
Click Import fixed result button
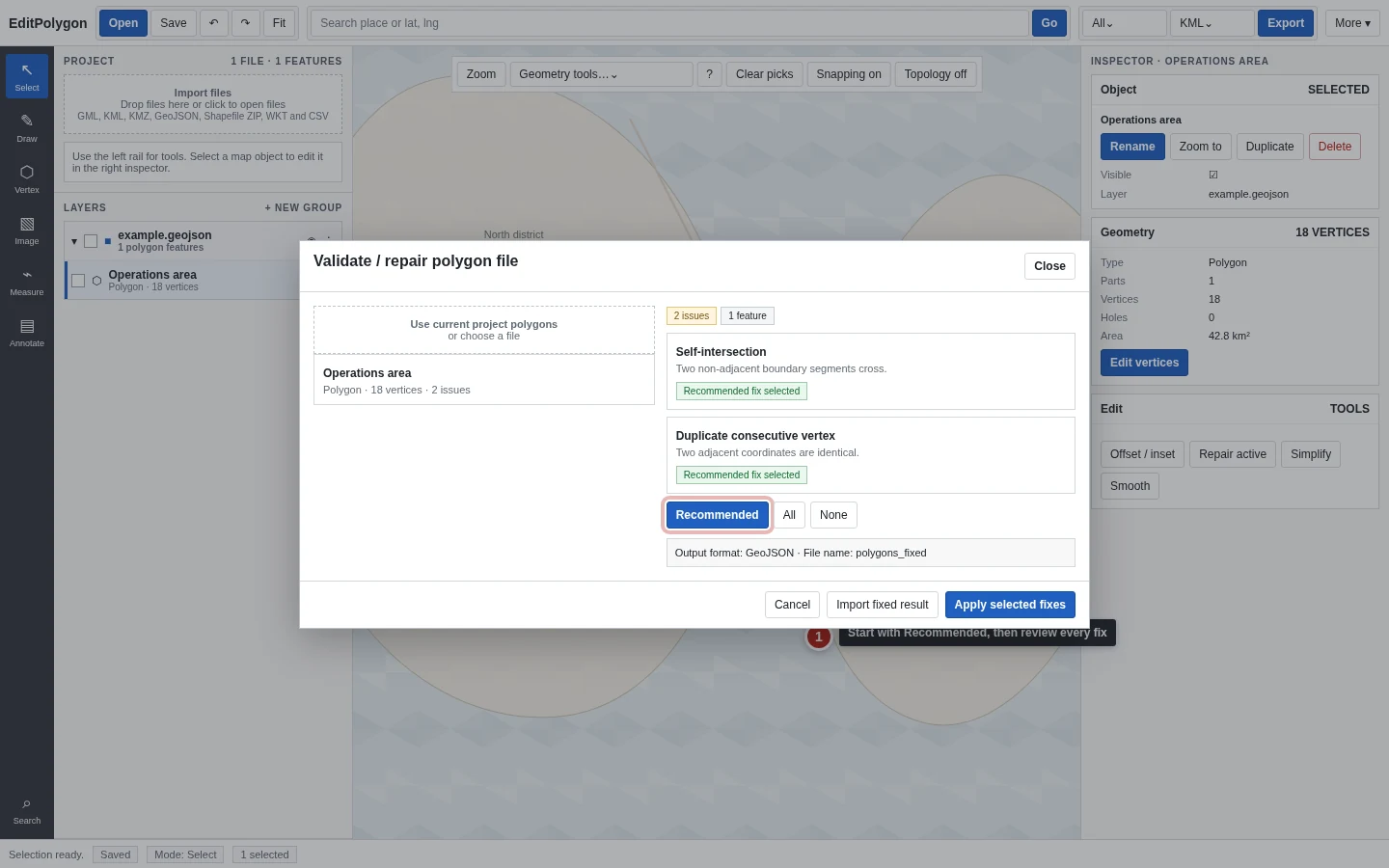coord(883,605)
